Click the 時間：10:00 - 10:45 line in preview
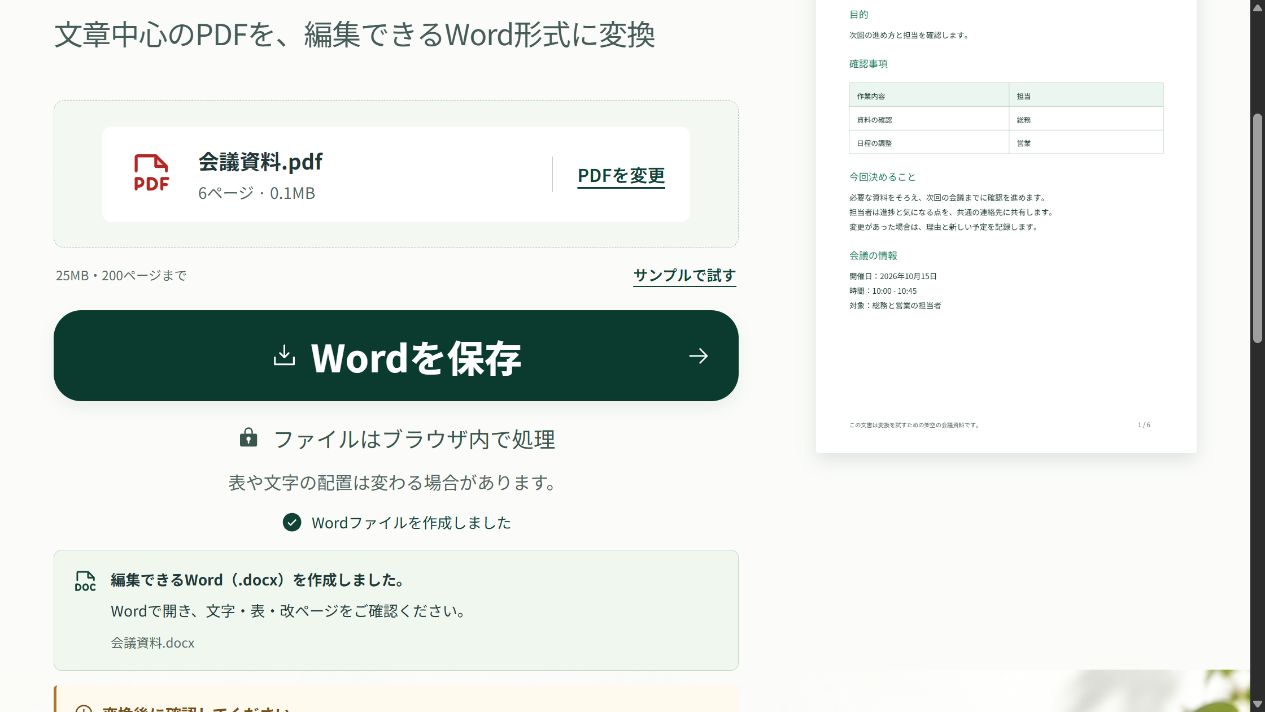 tap(883, 291)
